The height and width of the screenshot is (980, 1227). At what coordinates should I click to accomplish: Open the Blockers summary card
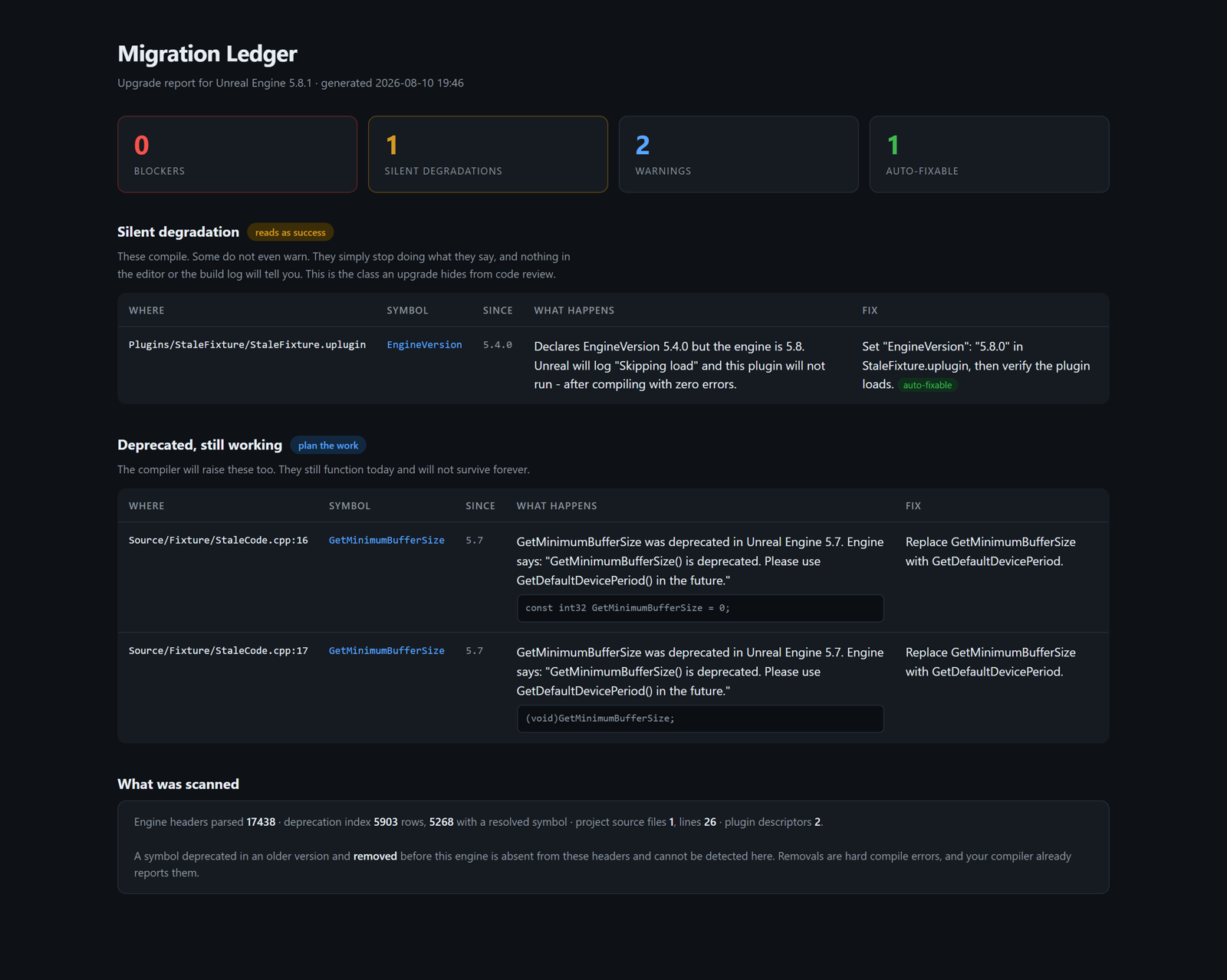237,154
